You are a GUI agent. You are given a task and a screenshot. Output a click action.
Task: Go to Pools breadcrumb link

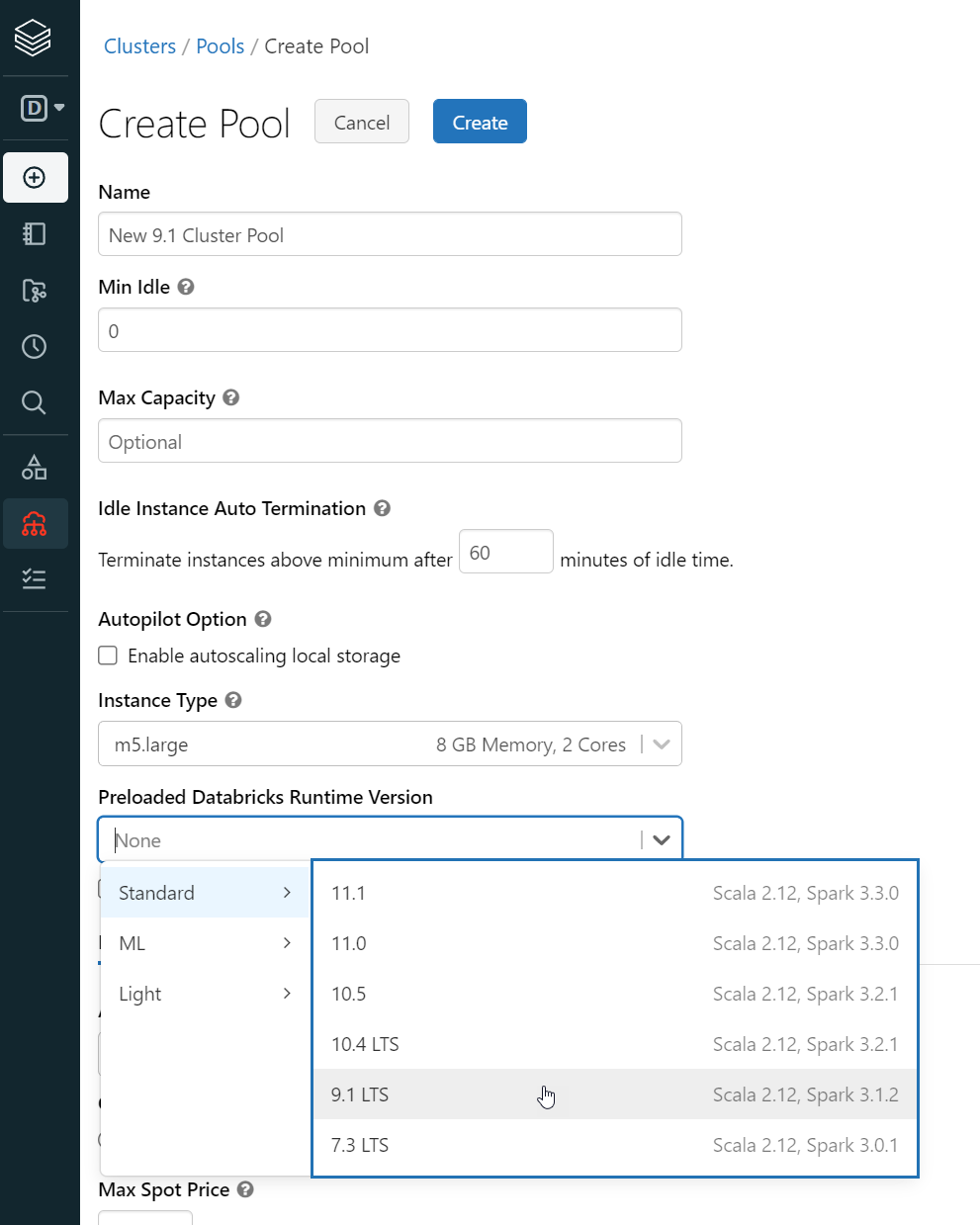220,46
